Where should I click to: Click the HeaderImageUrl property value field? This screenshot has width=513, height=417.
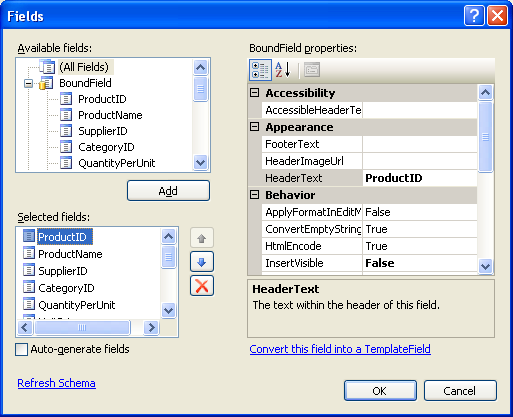click(x=420, y=161)
